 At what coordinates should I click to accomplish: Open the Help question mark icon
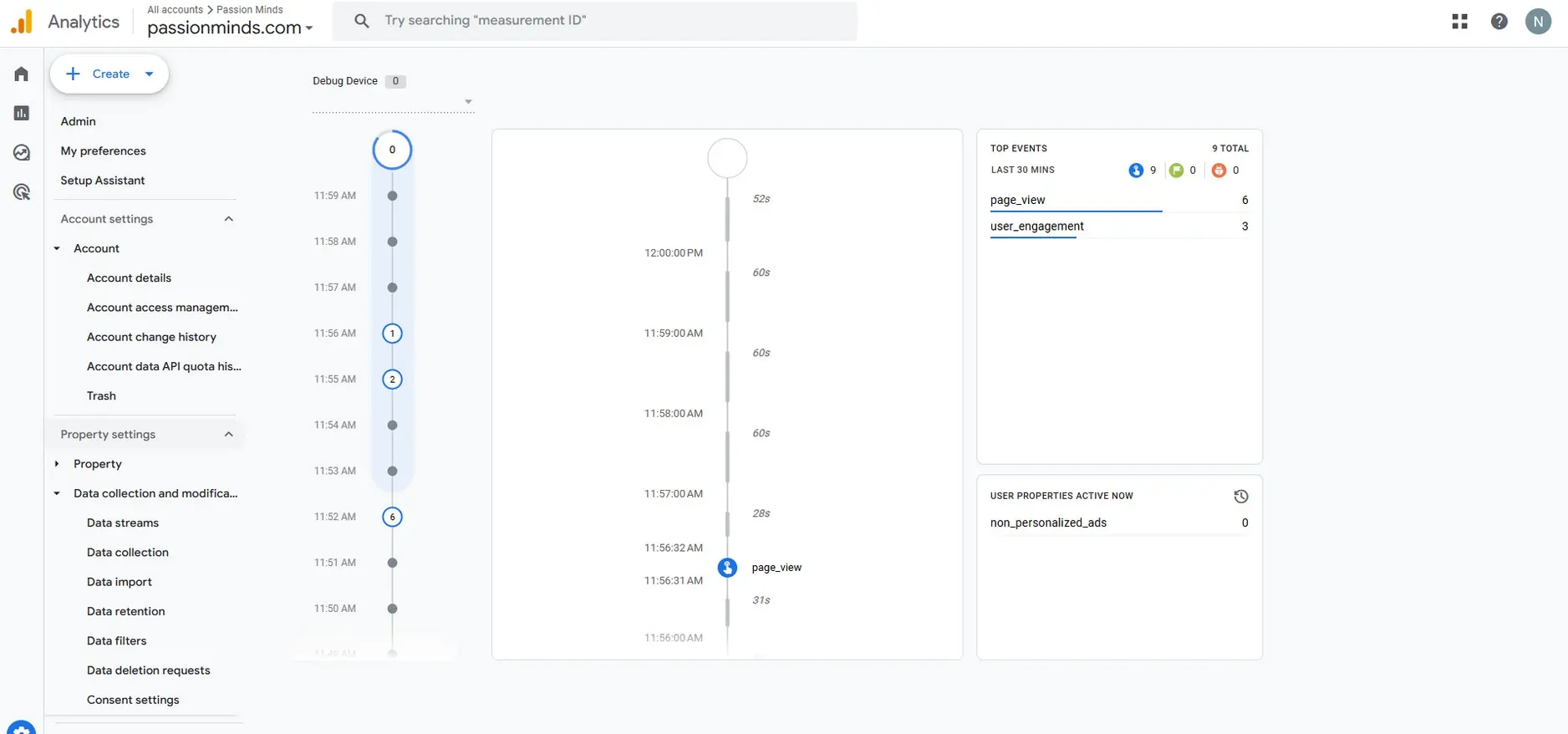[1499, 22]
